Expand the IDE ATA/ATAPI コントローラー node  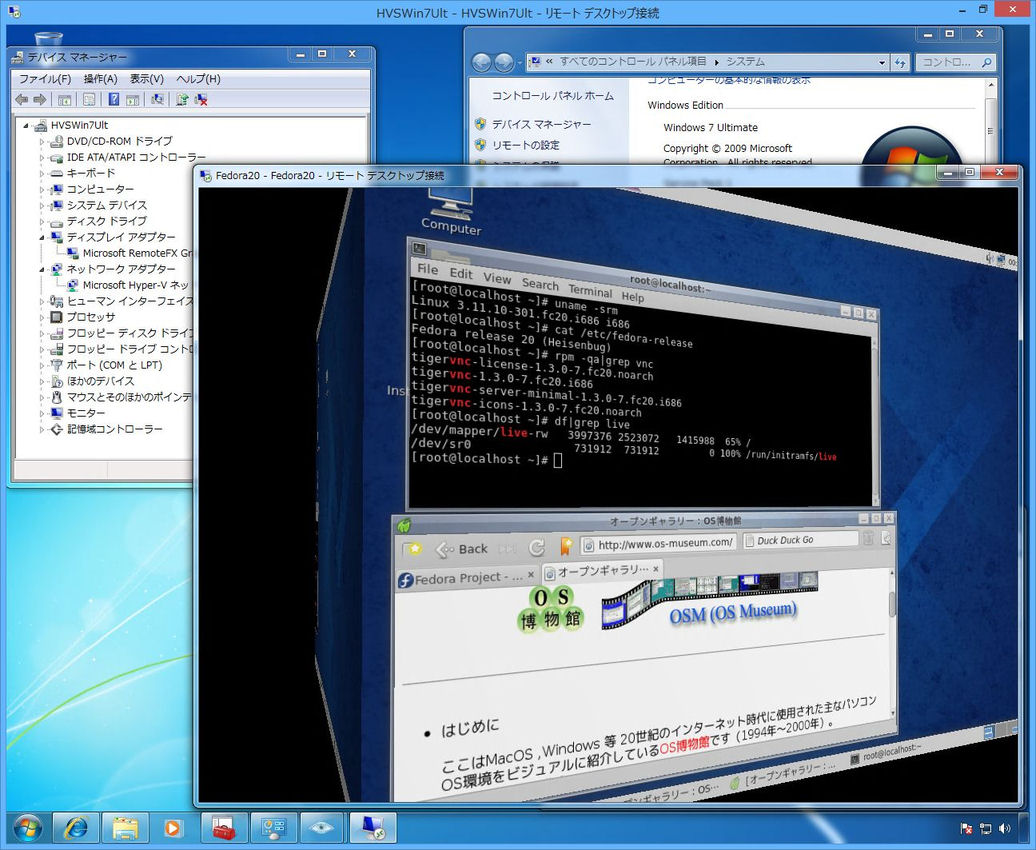[42, 157]
